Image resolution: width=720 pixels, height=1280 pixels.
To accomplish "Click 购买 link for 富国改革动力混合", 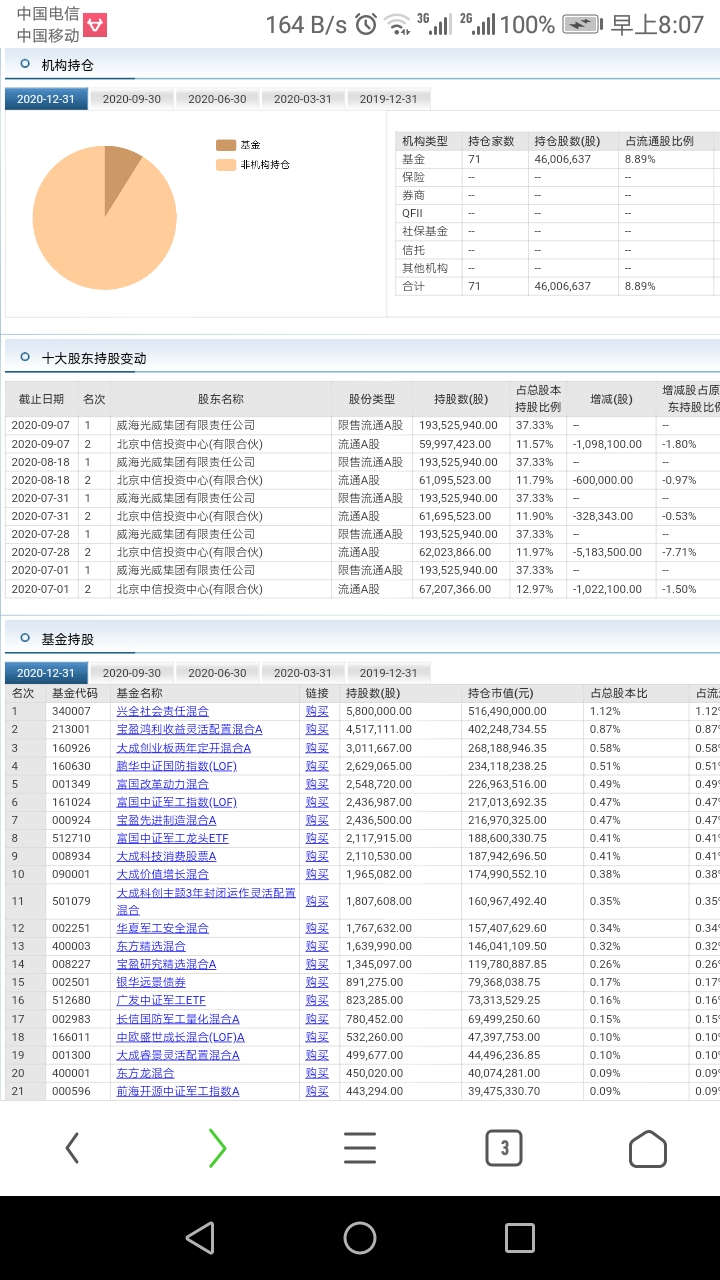I will click(x=317, y=784).
